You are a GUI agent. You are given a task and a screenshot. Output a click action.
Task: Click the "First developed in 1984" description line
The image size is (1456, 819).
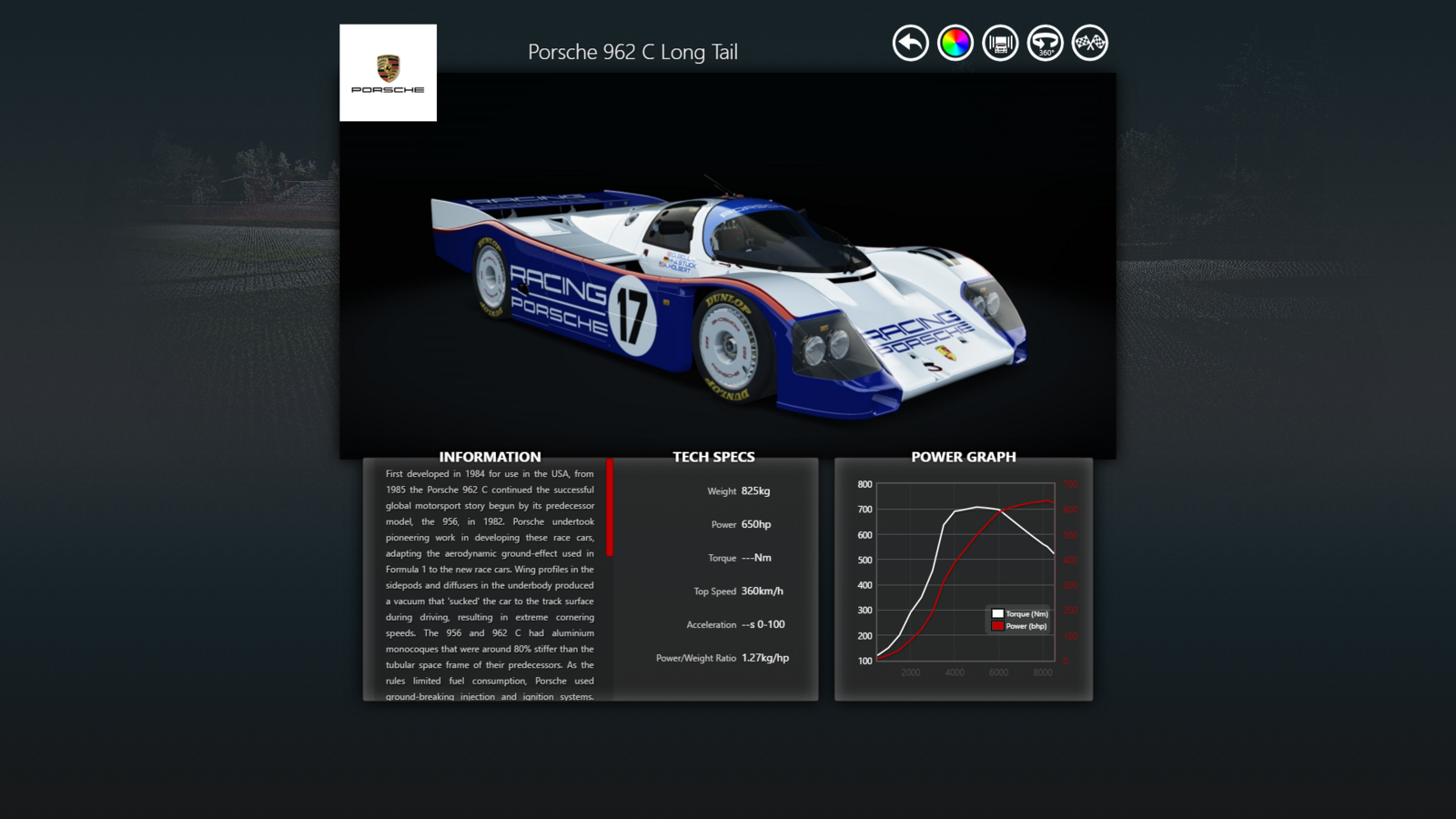coord(490,474)
